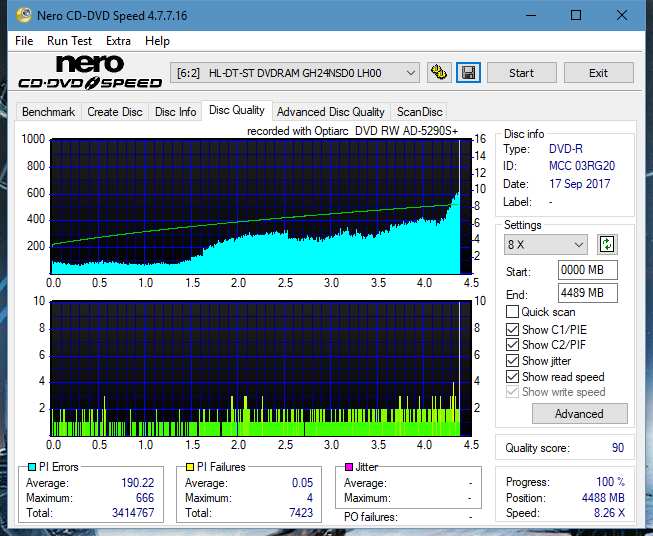
Task: Enable the Quick scan checkbox
Action: pyautogui.click(x=512, y=312)
